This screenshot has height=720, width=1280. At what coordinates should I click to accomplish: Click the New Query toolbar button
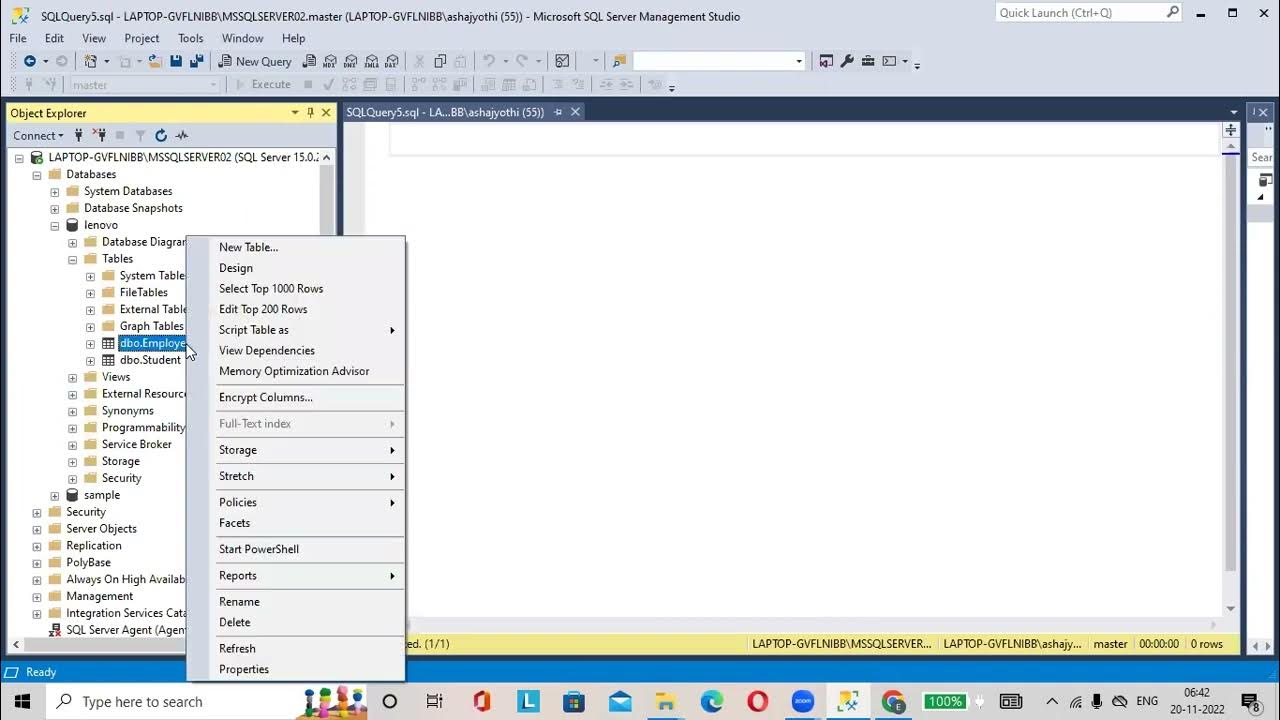(x=254, y=61)
